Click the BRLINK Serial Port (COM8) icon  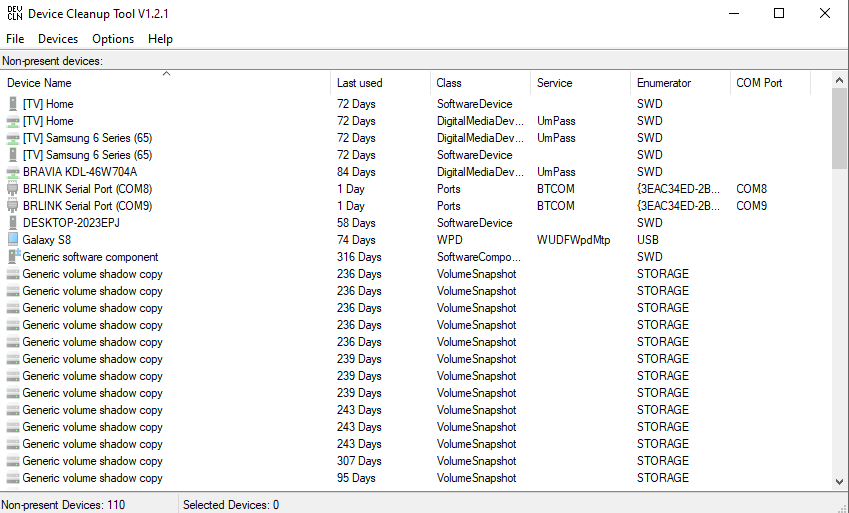click(x=13, y=189)
